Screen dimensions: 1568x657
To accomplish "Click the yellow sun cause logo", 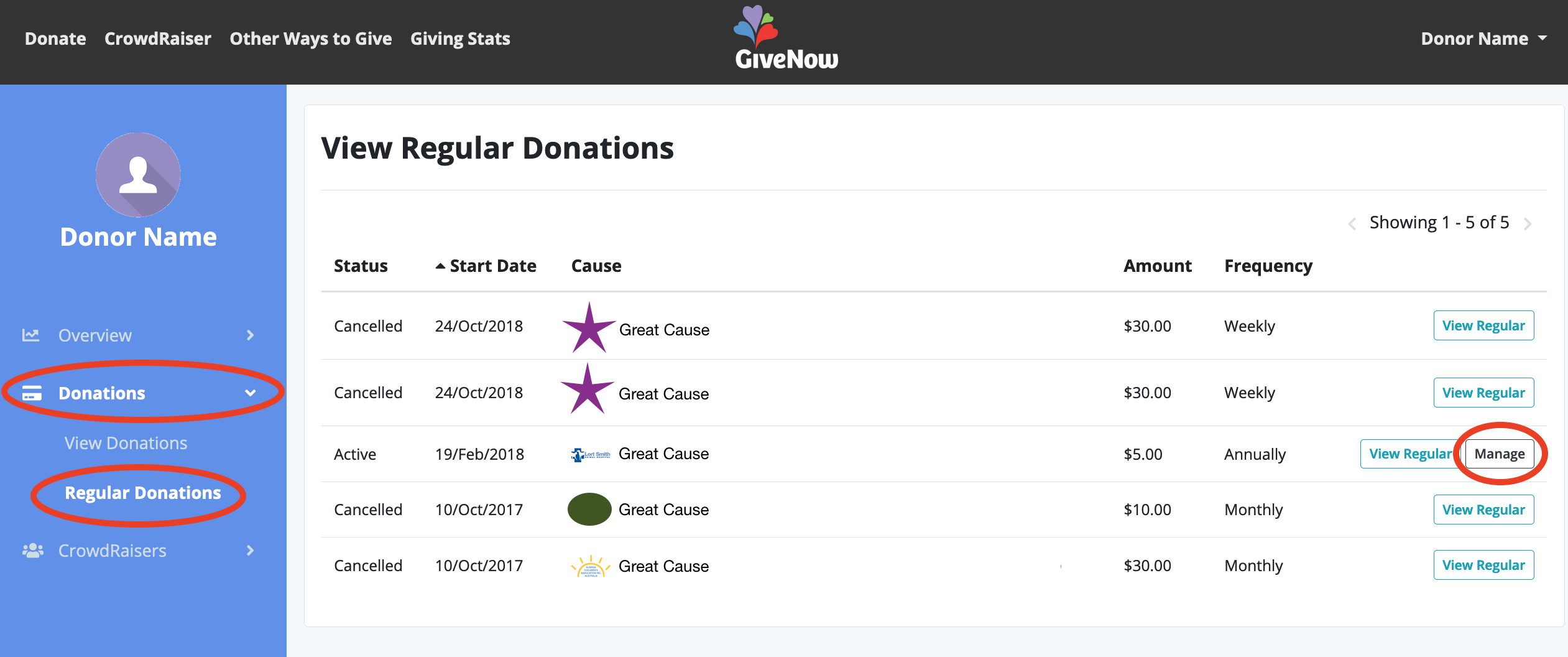I will [590, 566].
